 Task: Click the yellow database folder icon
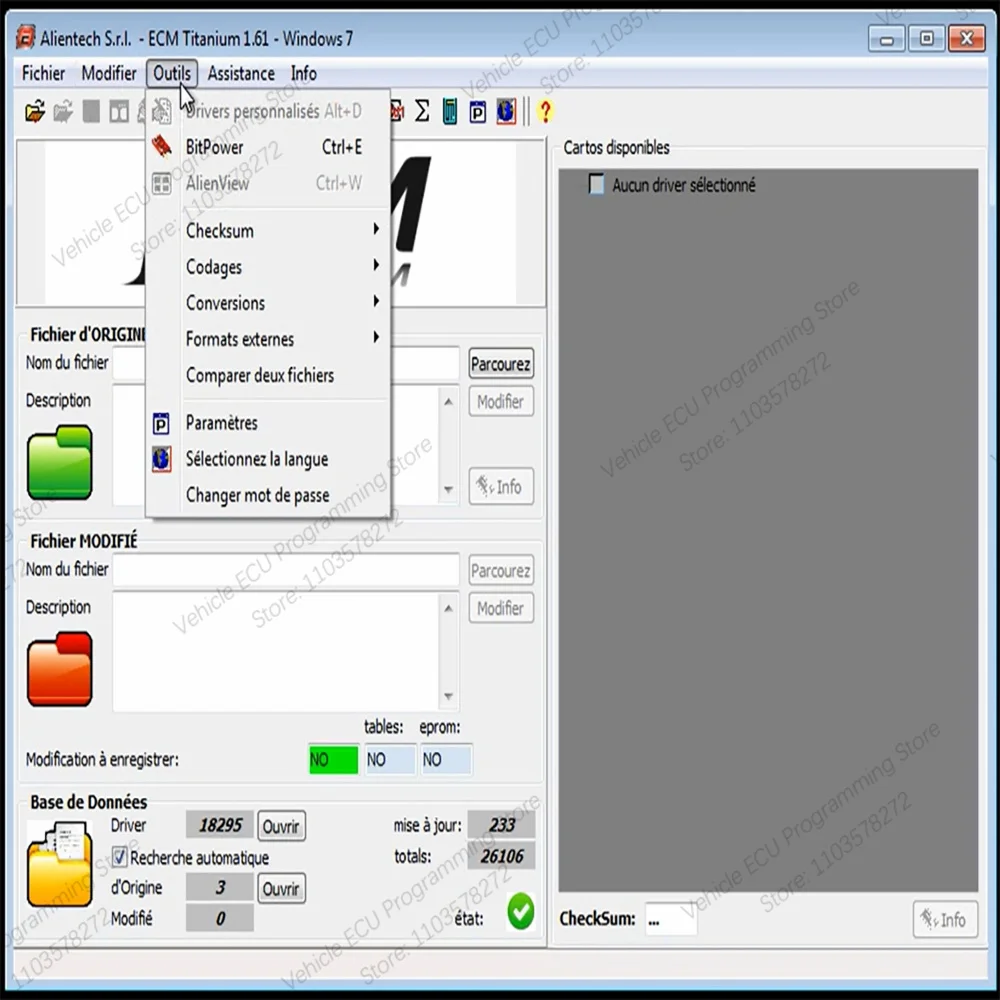pos(60,864)
